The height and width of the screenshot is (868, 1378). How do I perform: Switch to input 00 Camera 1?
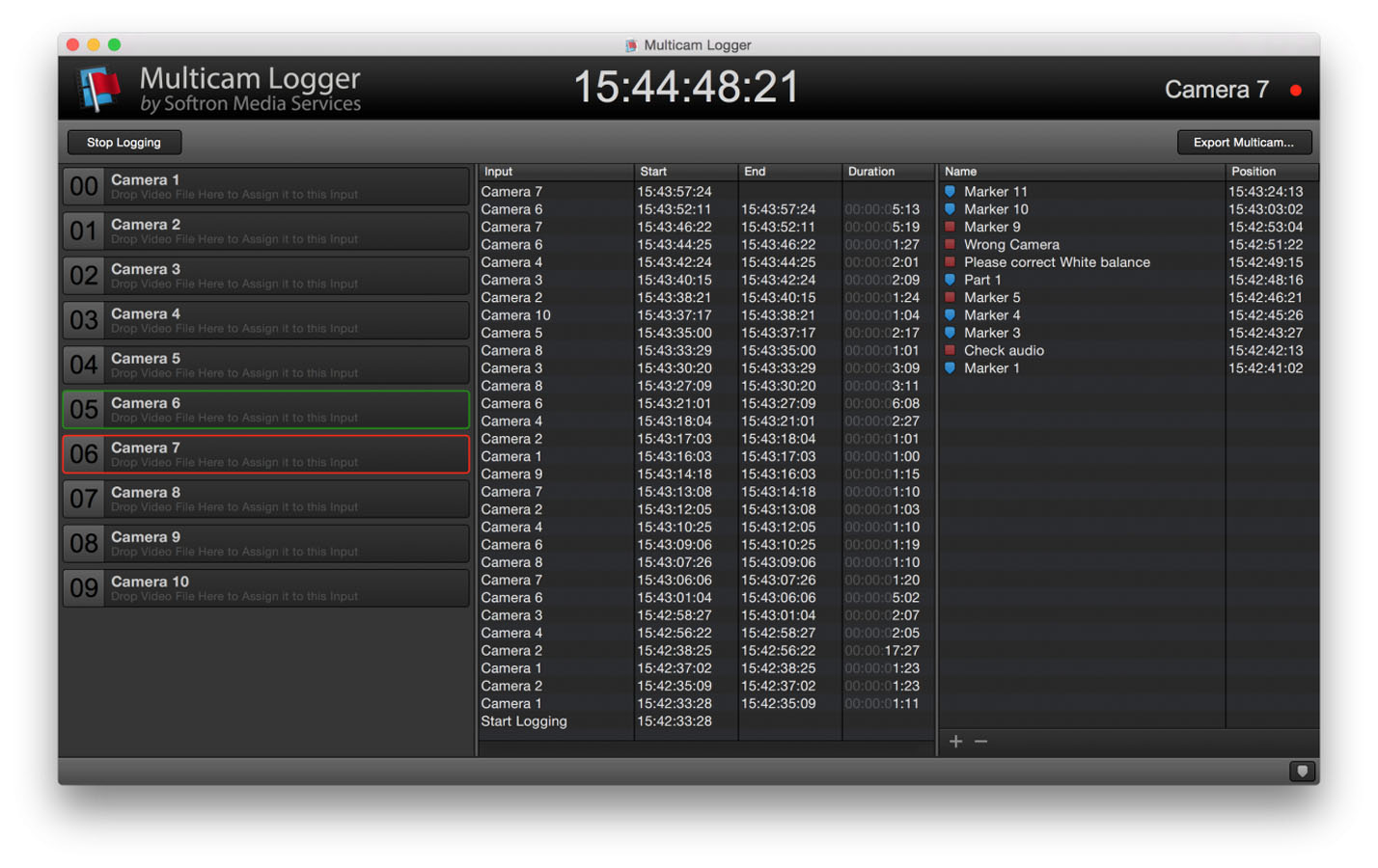point(266,186)
